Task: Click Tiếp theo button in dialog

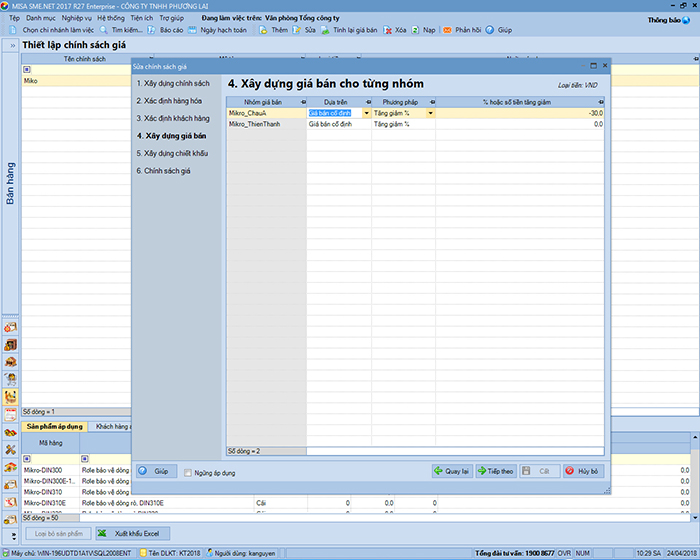Action: coord(496,471)
